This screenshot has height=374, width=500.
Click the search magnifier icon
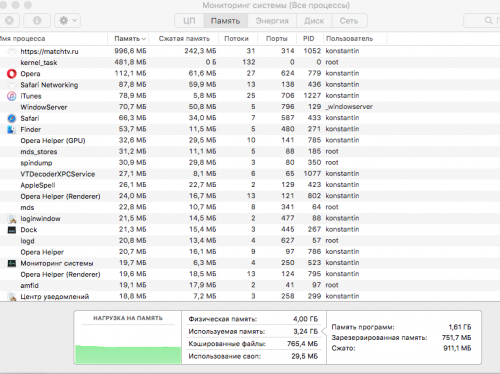click(488, 21)
